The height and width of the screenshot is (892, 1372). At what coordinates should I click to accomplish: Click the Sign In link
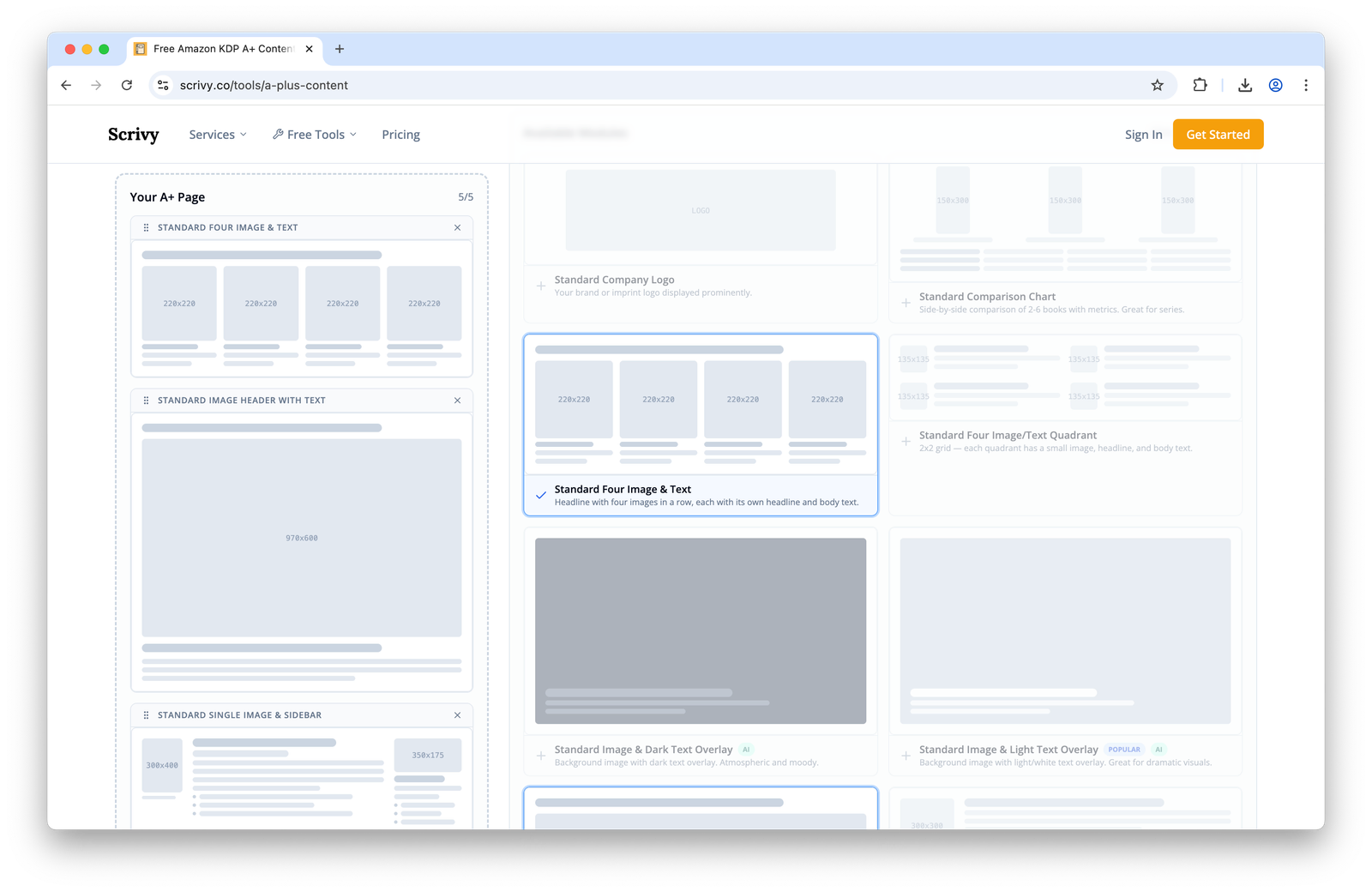coord(1142,134)
